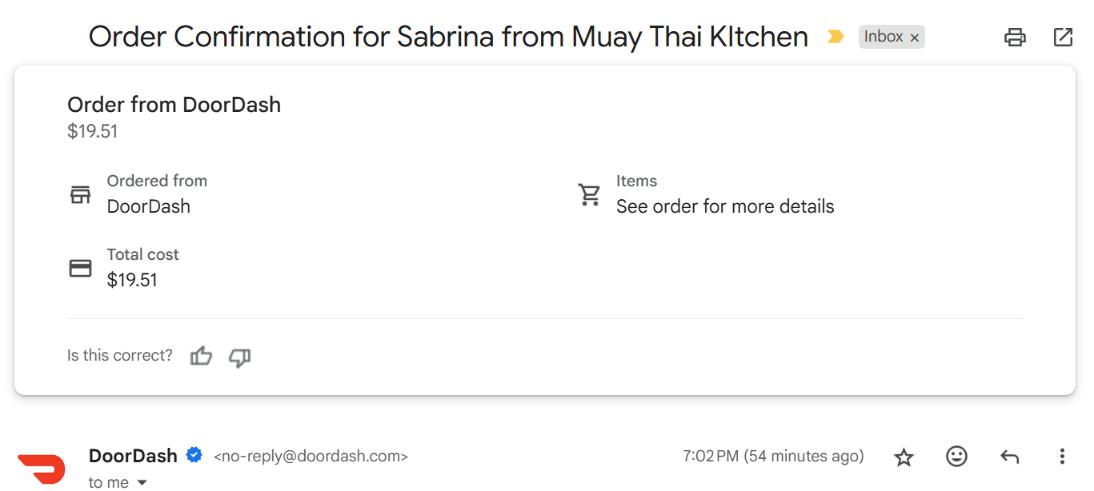Click the blue verified sender badge
Image resolution: width=1094 pixels, height=491 pixels.
tap(195, 456)
